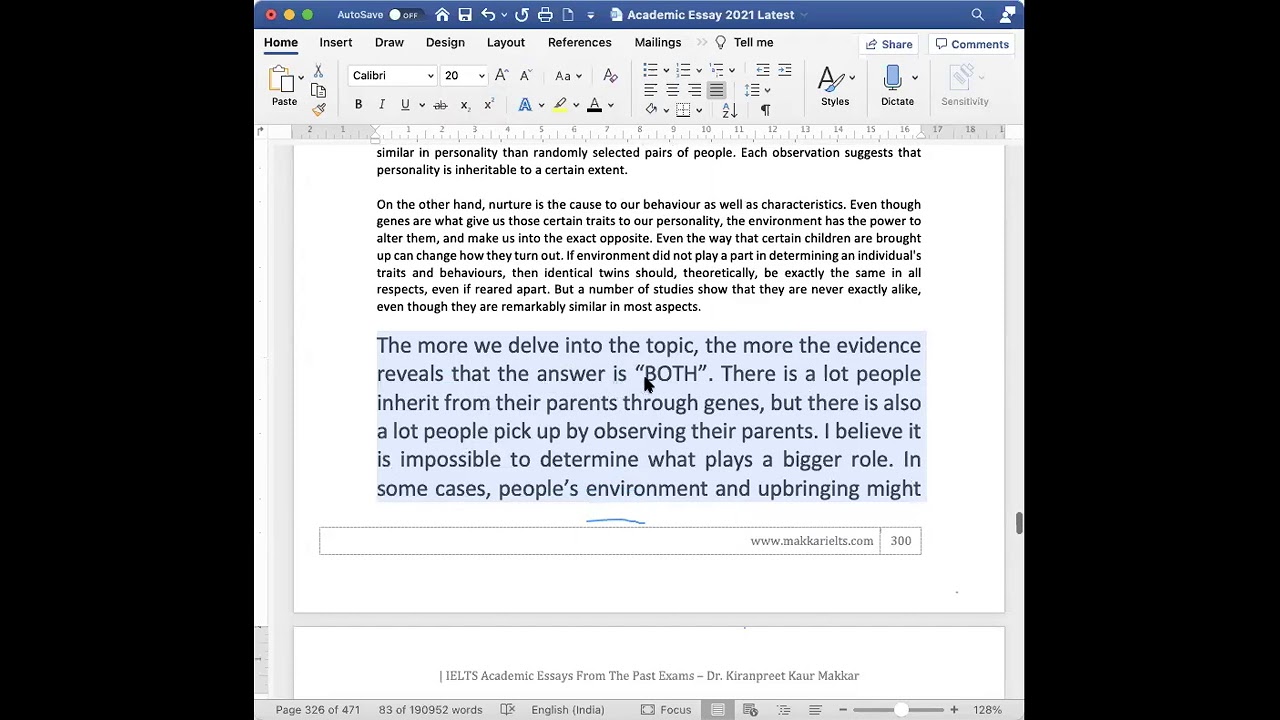Open the References tab
Image resolution: width=1280 pixels, height=720 pixels.
pyautogui.click(x=580, y=43)
